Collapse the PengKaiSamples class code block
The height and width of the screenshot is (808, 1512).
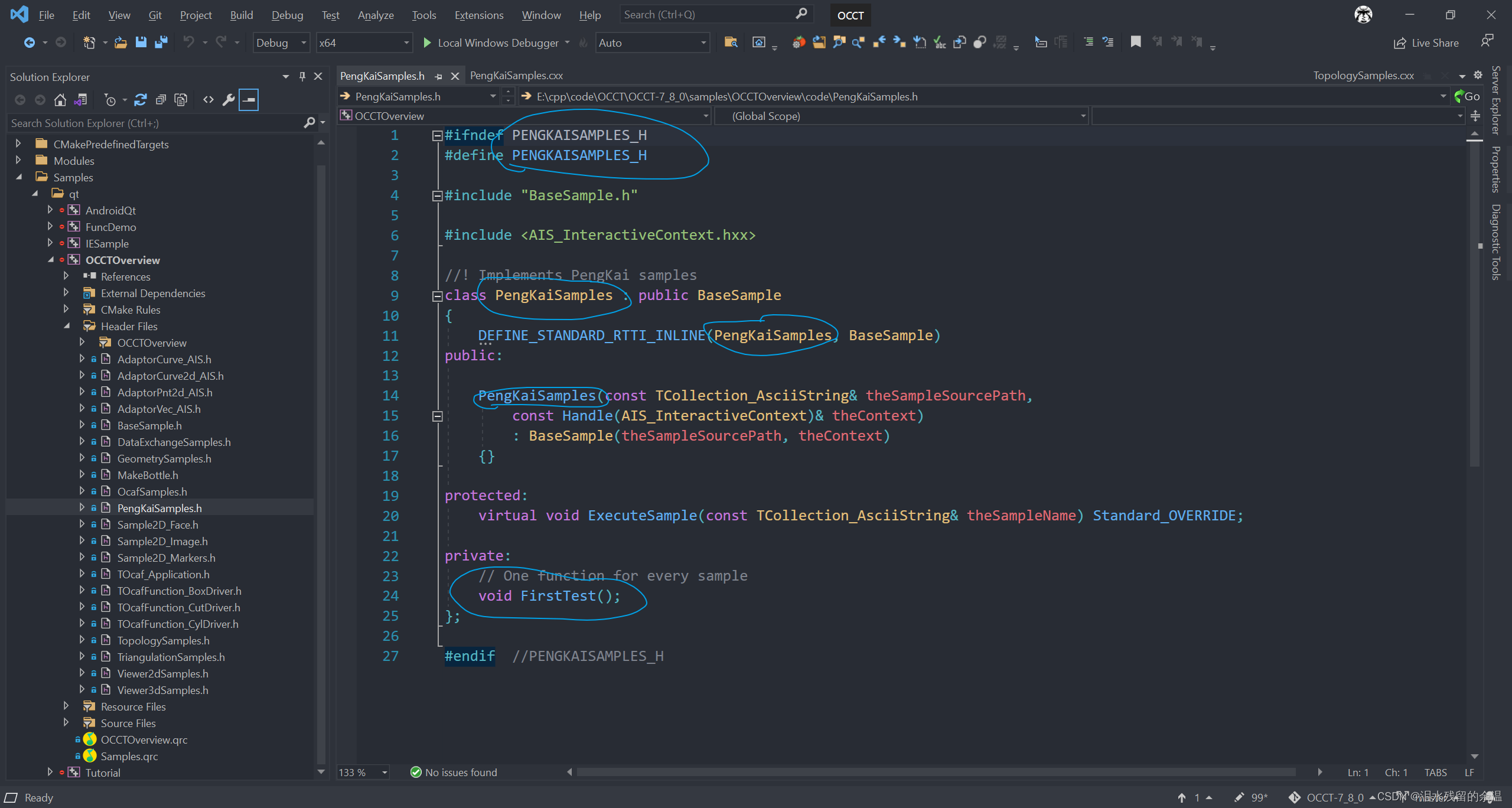click(x=437, y=296)
